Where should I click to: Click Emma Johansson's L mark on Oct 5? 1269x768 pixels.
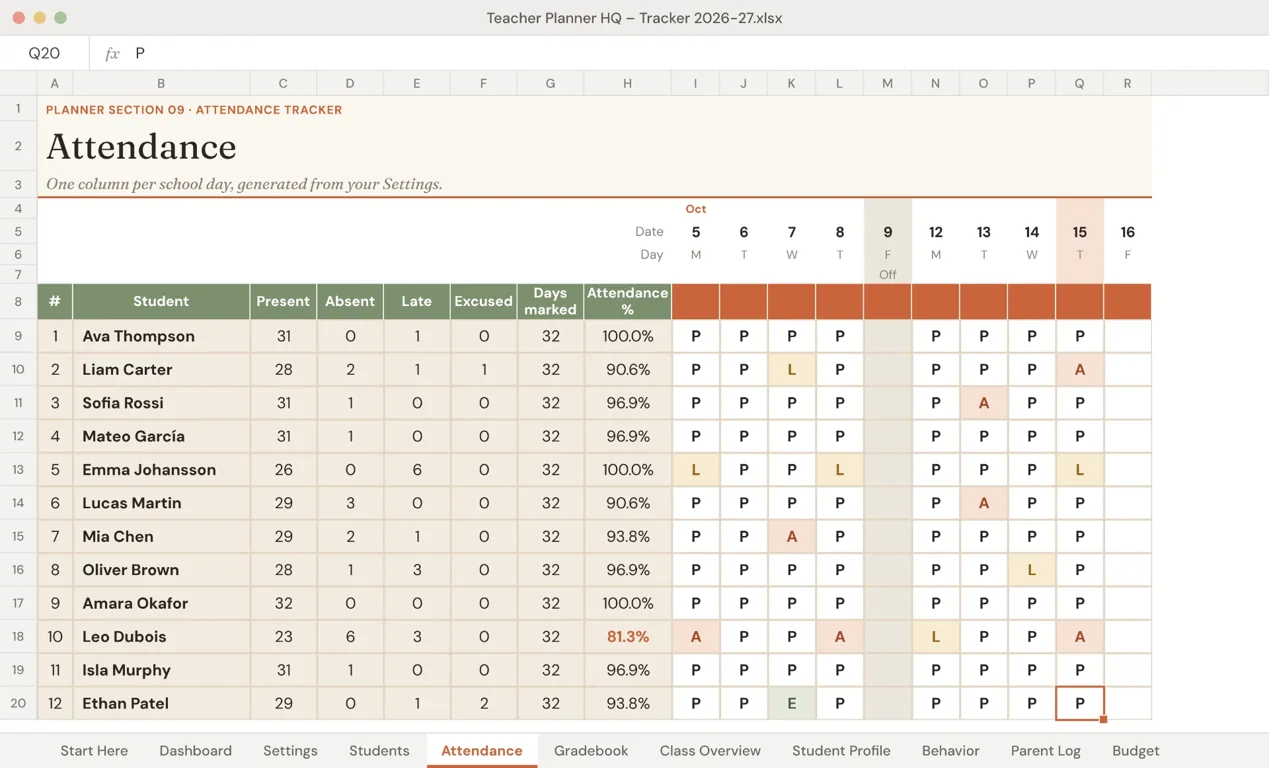695,469
